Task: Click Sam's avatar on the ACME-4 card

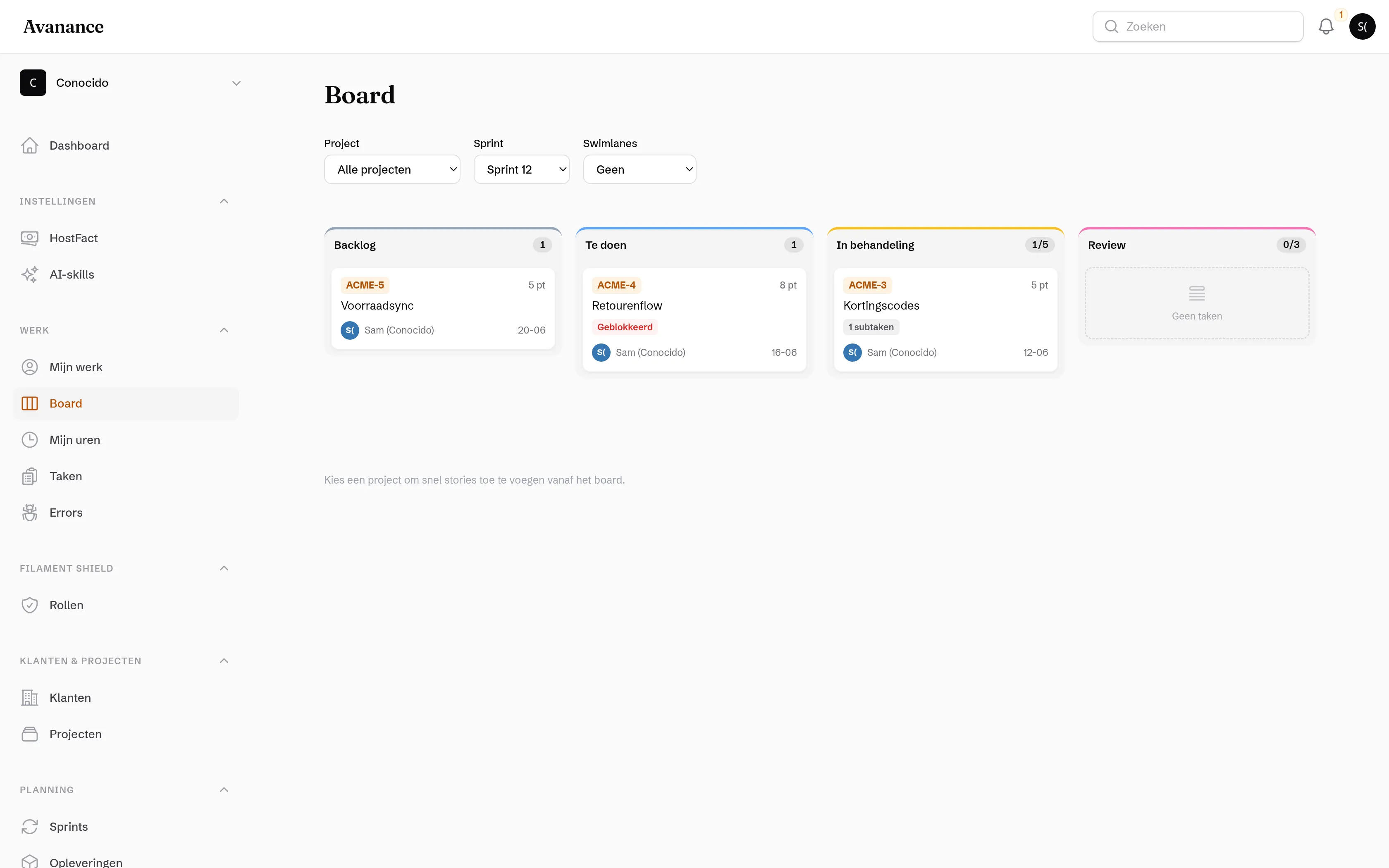Action: (601, 353)
